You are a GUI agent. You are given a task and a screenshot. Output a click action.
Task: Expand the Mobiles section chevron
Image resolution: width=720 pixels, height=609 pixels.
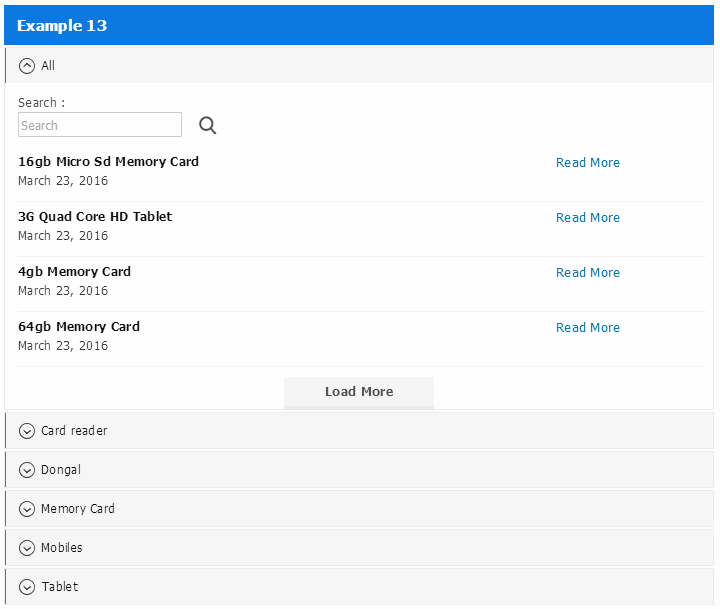point(27,548)
